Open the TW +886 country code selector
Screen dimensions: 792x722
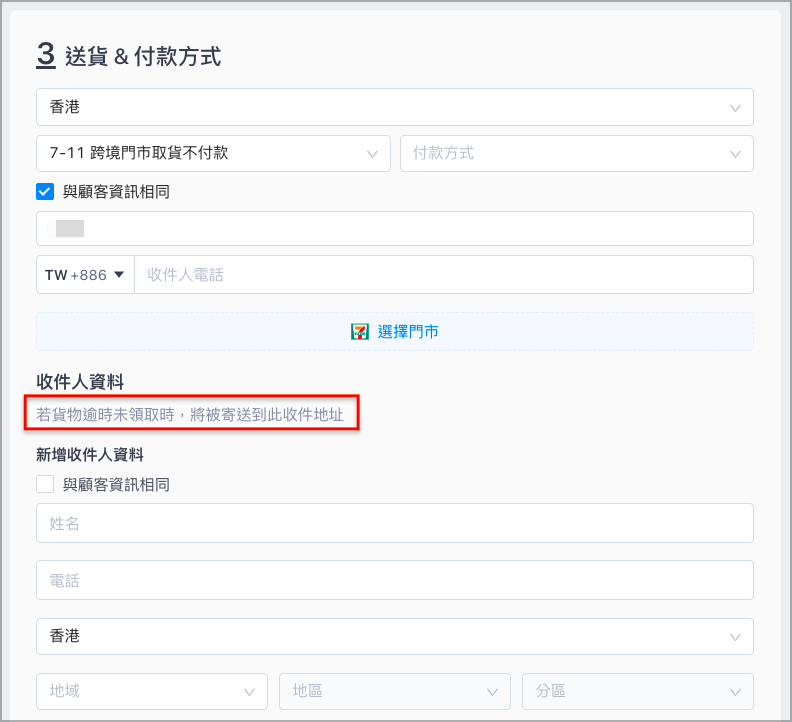pos(85,274)
